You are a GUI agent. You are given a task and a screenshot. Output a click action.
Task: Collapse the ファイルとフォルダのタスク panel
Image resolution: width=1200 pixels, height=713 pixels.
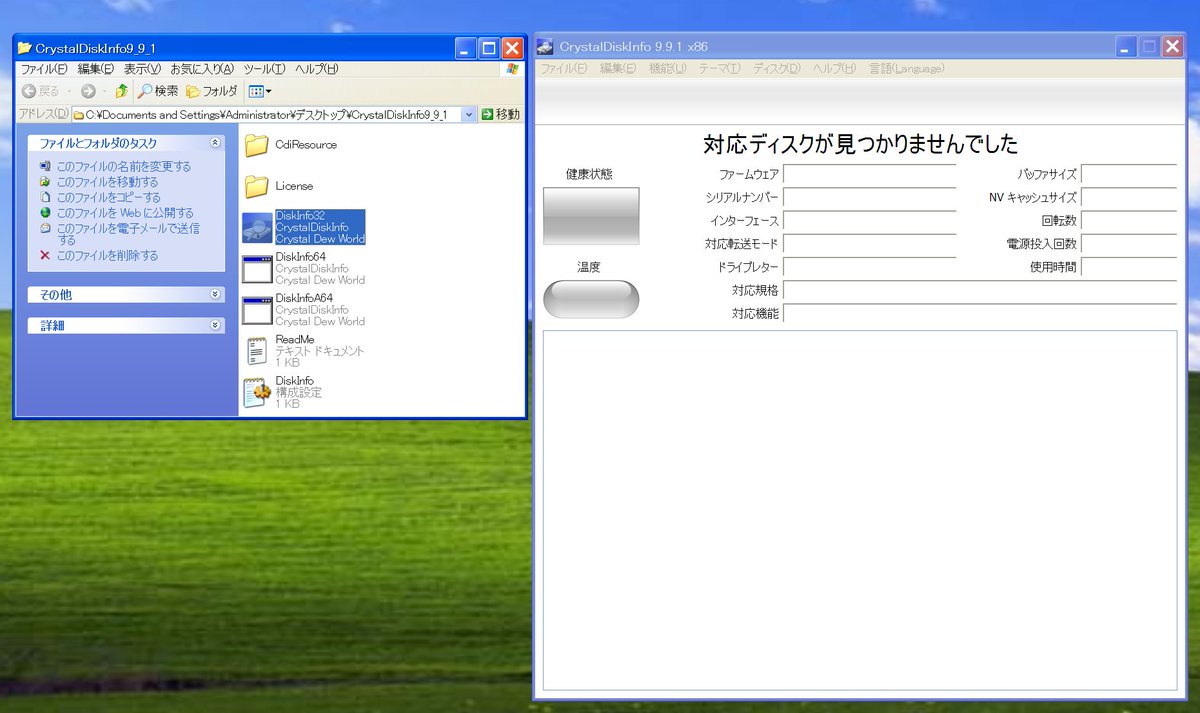pyautogui.click(x=215, y=143)
